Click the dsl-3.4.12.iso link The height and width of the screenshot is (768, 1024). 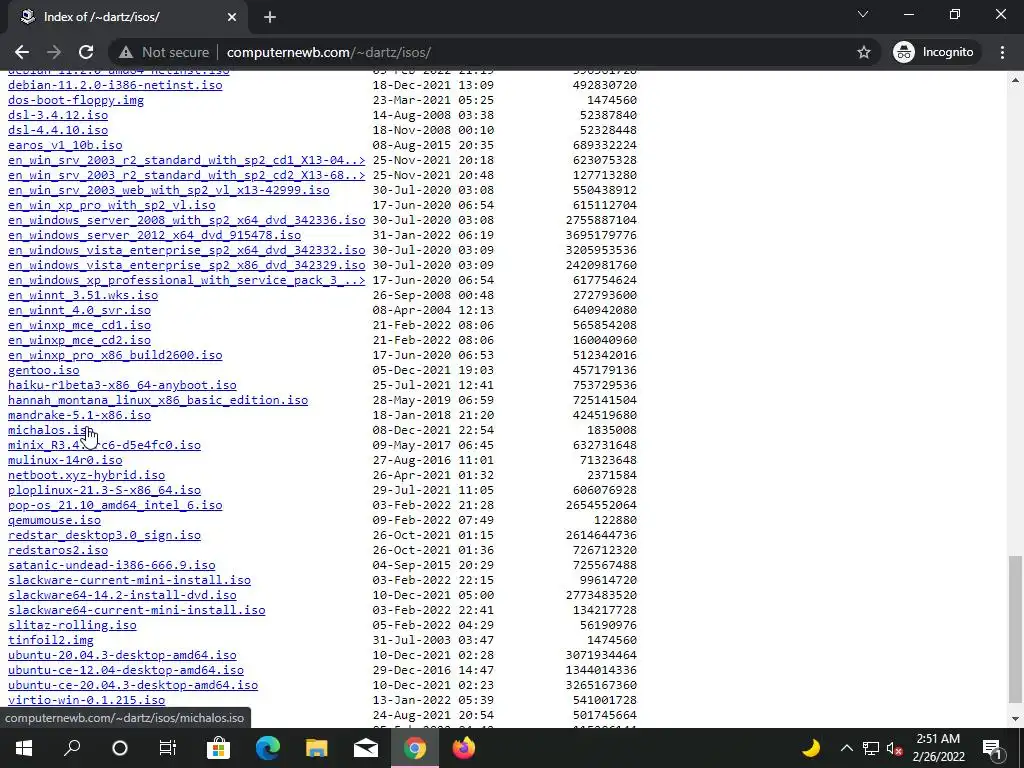(x=58, y=115)
